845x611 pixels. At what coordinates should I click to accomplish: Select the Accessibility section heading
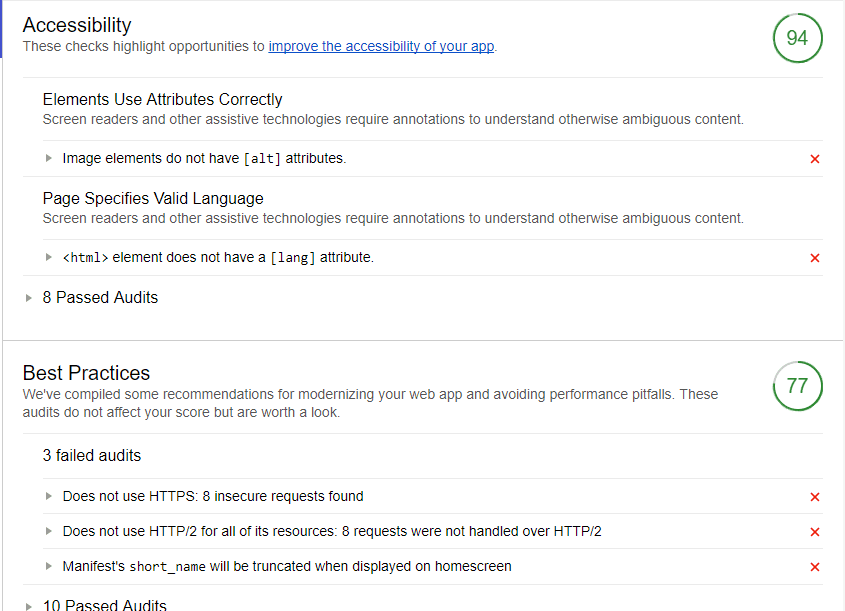click(x=77, y=24)
